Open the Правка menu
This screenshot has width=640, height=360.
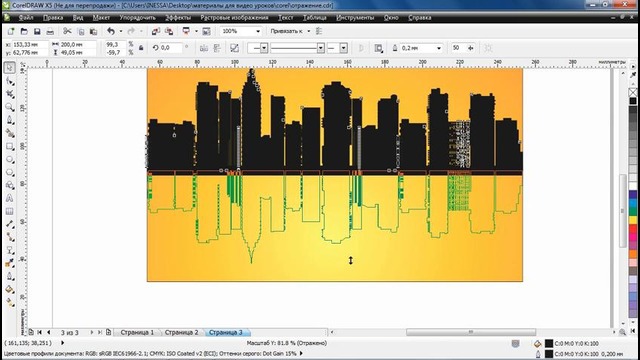click(x=53, y=18)
